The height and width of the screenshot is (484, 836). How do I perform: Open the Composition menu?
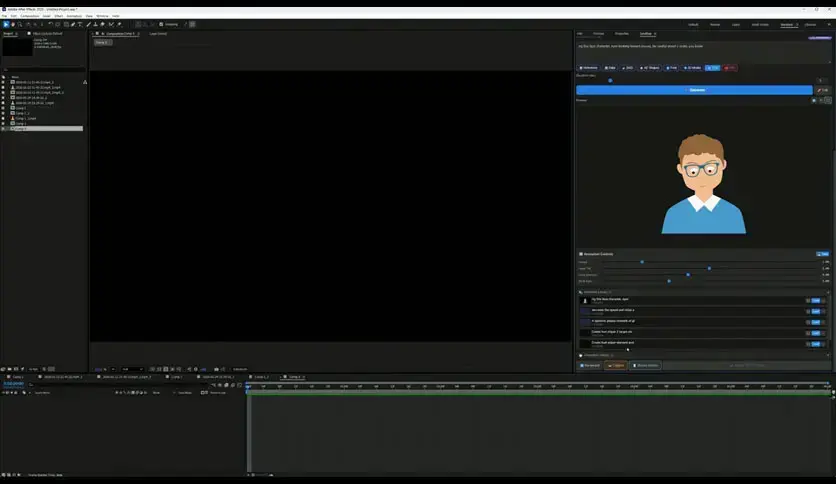tap(30, 16)
